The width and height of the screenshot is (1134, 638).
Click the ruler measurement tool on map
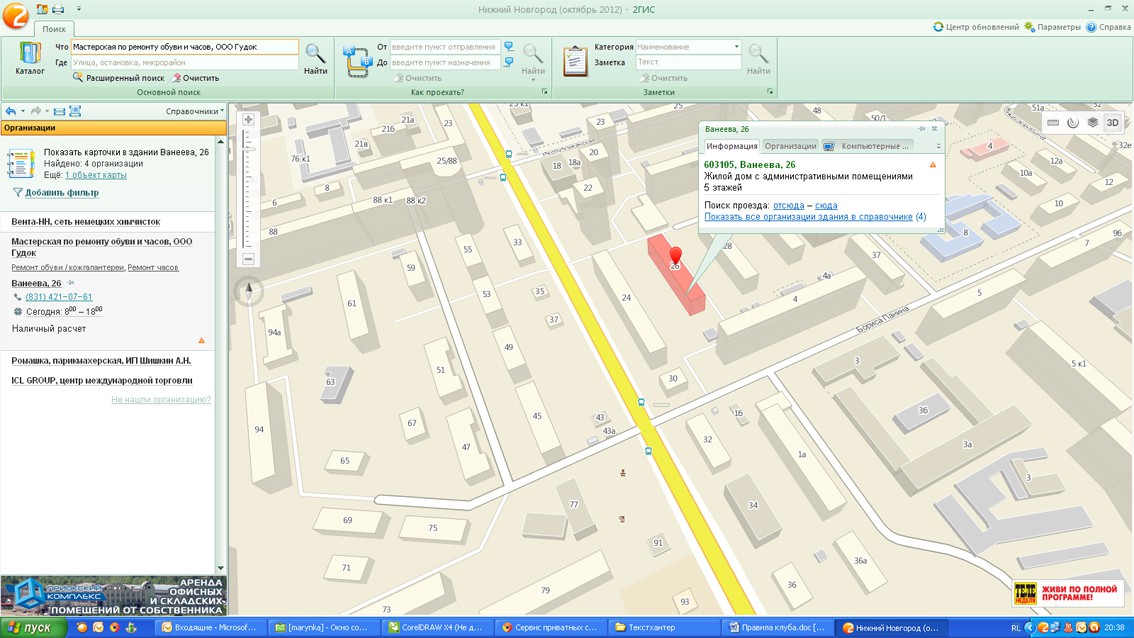tap(1053, 122)
